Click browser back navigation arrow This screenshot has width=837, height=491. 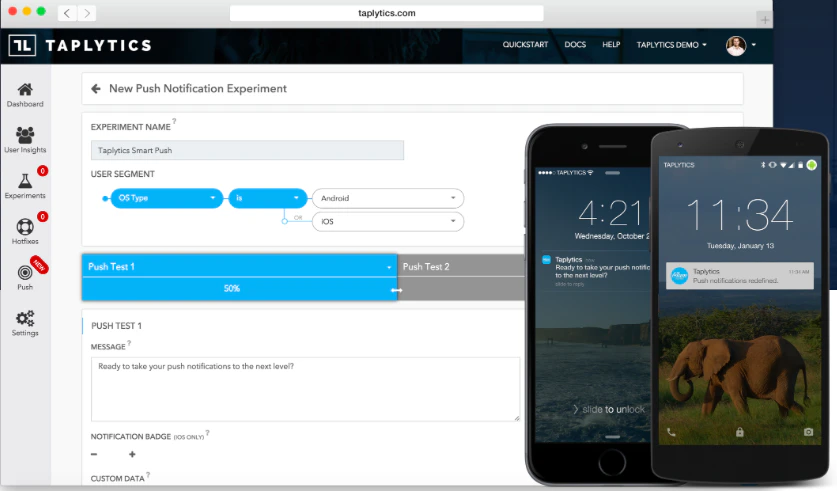click(x=67, y=13)
